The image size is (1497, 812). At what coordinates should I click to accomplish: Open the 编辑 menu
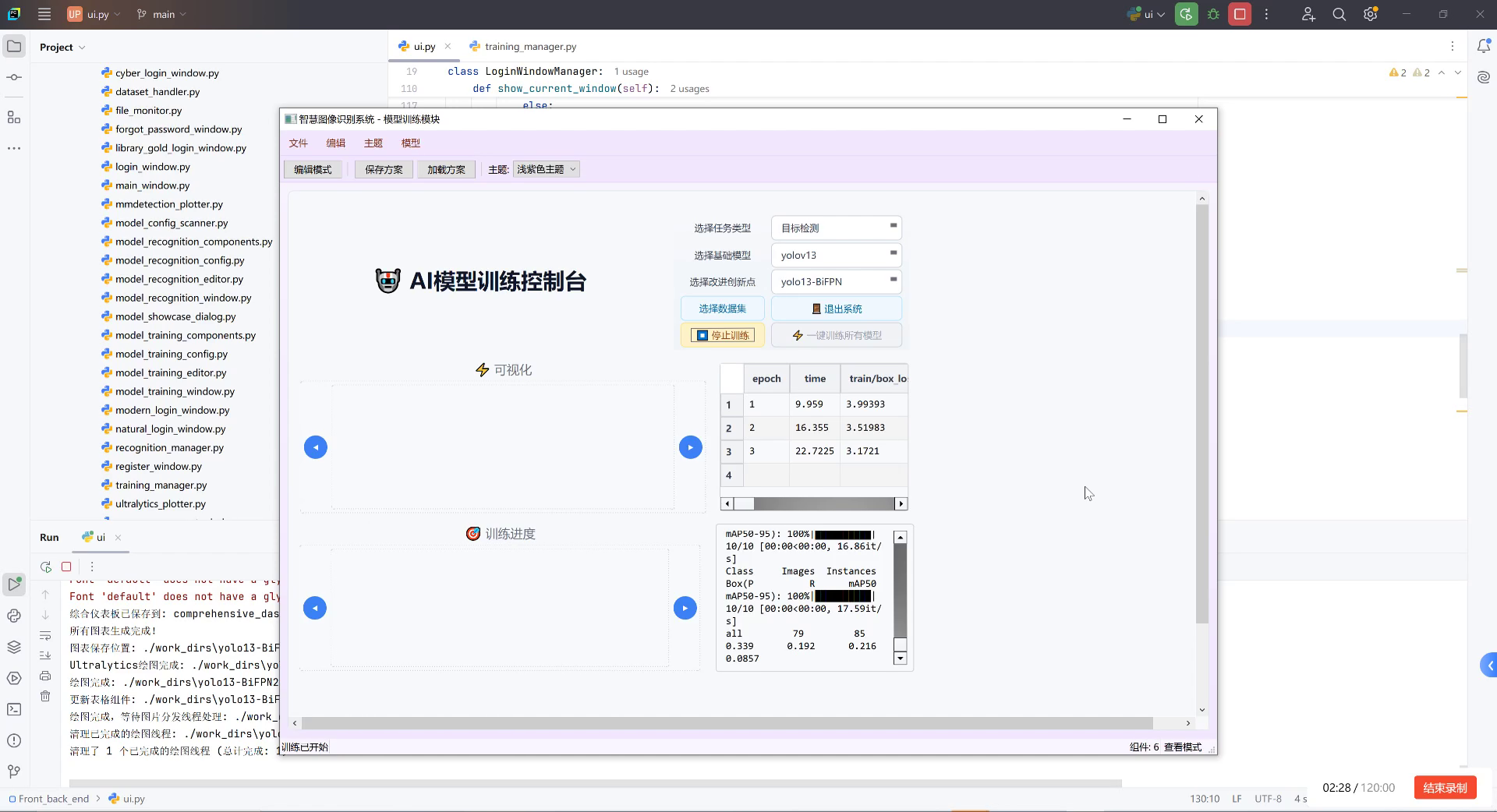pos(336,143)
